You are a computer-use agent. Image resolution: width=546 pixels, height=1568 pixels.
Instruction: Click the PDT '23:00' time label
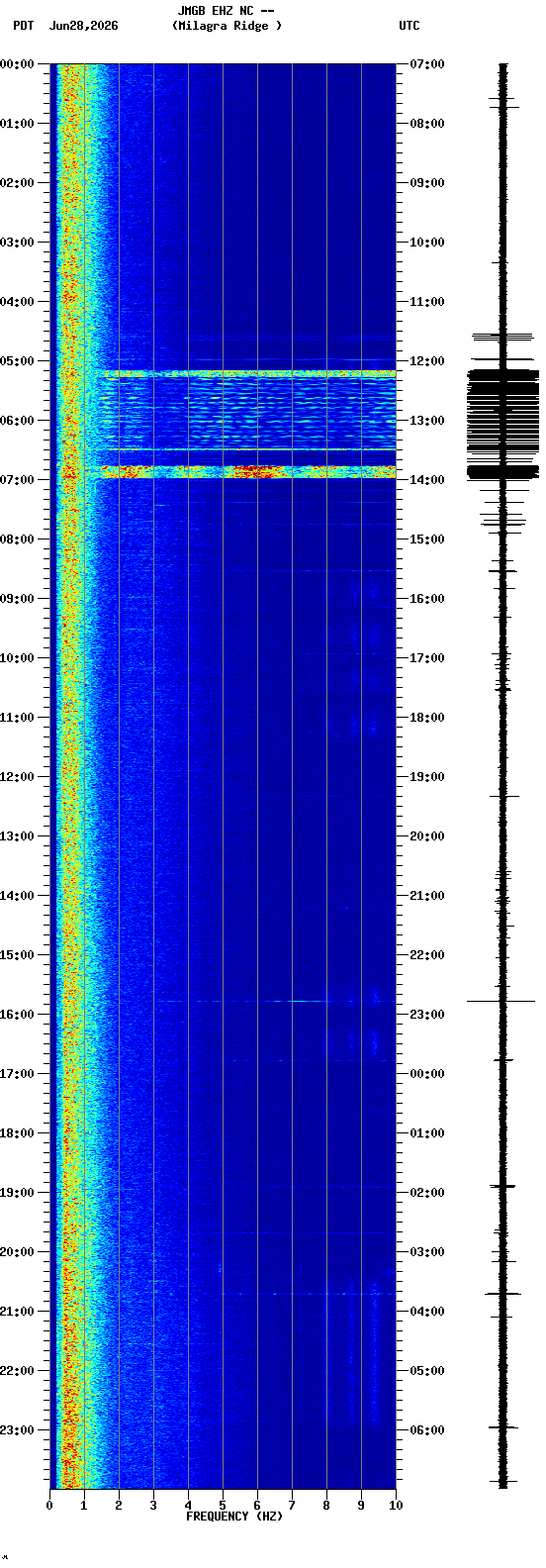coord(17,1430)
